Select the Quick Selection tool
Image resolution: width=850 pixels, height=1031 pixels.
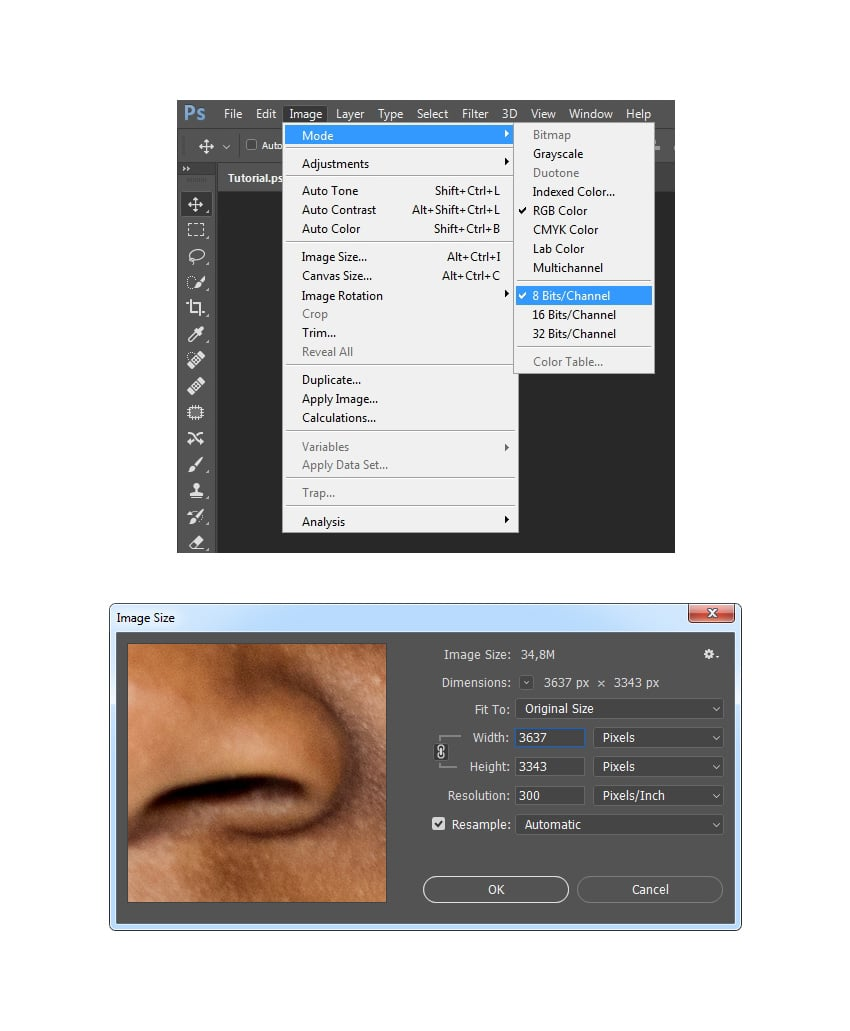(196, 283)
